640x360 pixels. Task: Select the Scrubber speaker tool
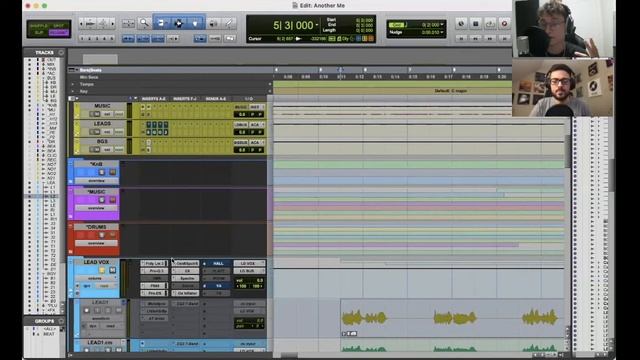tap(213, 23)
